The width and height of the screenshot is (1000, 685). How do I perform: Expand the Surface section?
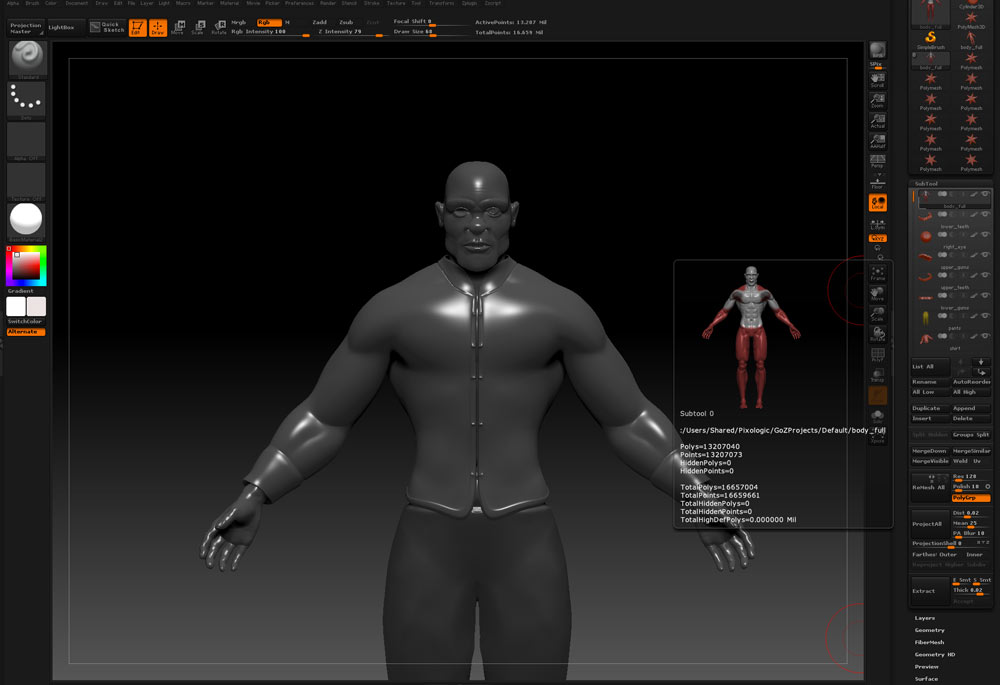[x=927, y=679]
